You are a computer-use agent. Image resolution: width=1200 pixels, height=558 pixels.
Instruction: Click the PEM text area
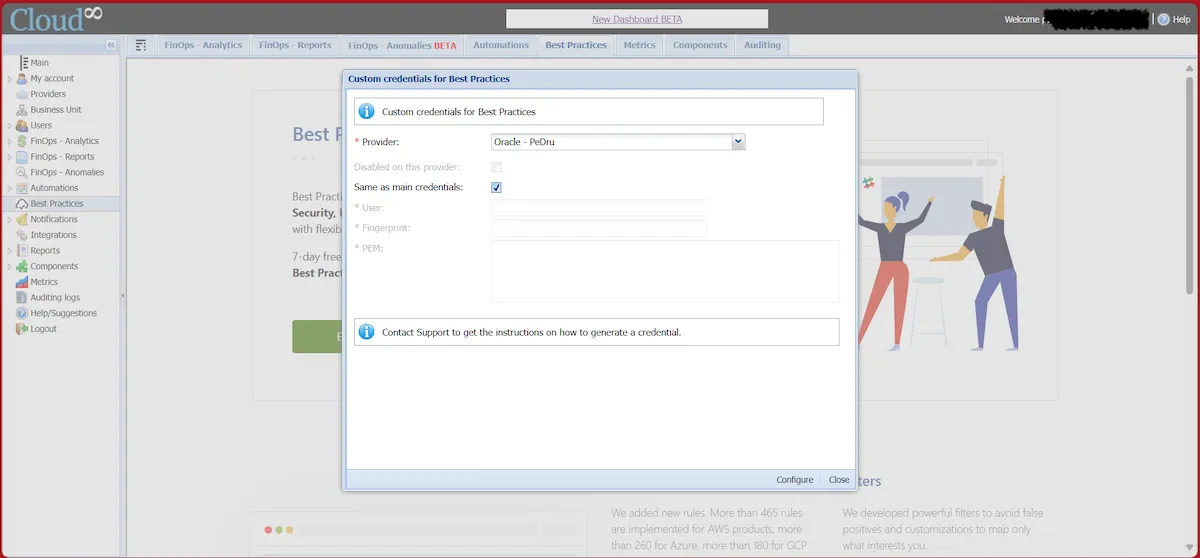click(x=665, y=271)
